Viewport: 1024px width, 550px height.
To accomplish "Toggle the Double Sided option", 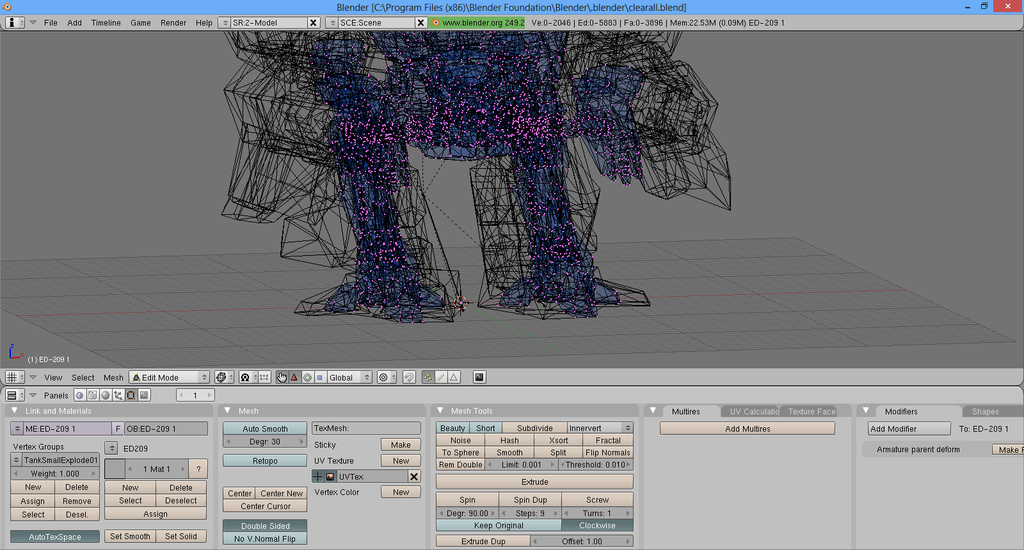I will [x=264, y=526].
